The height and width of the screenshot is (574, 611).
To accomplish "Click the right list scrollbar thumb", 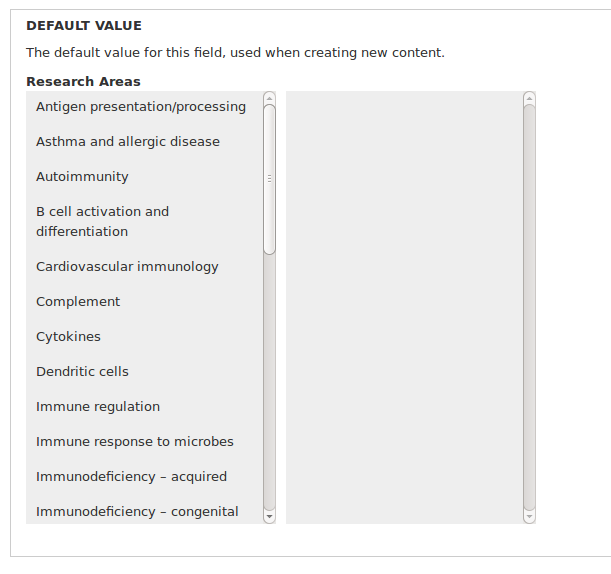I will (529, 307).
